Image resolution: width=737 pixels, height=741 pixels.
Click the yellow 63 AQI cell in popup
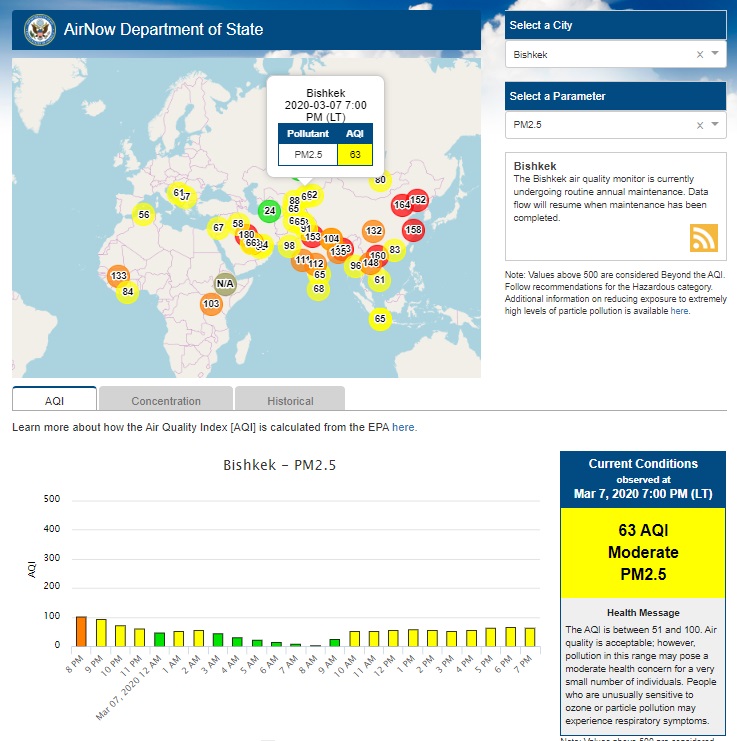click(355, 154)
